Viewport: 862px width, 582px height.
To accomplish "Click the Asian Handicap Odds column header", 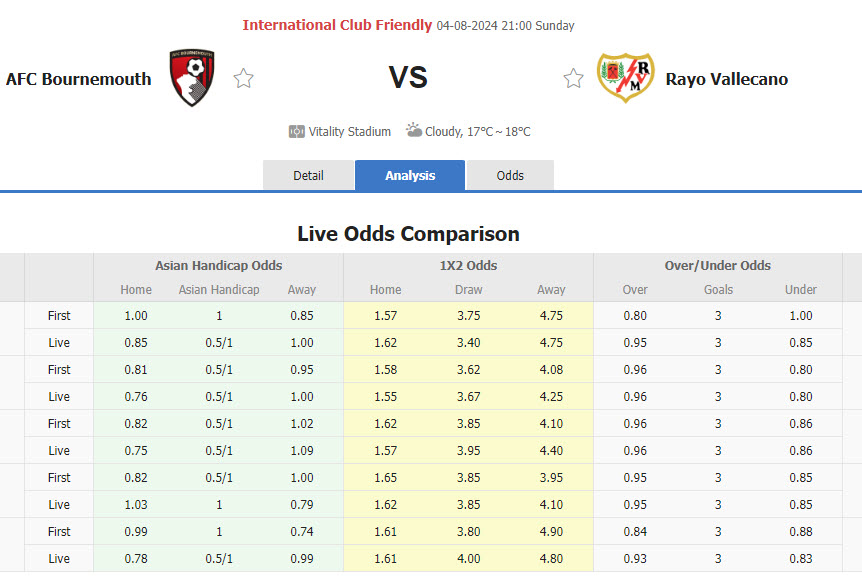I will (218, 266).
